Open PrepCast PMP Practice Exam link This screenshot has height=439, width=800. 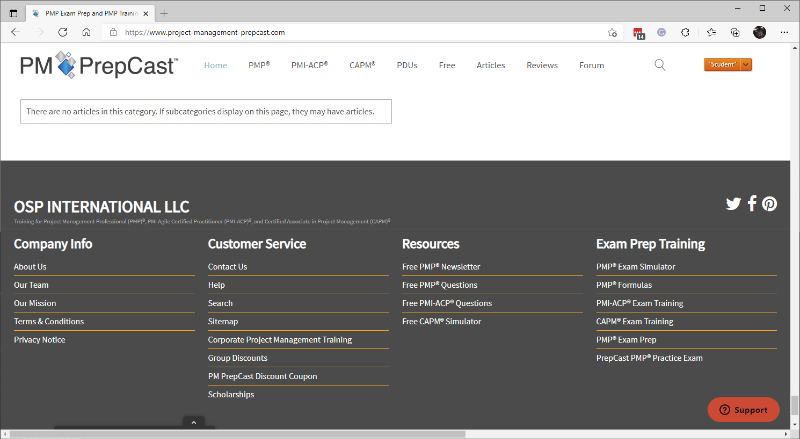pyautogui.click(x=649, y=358)
